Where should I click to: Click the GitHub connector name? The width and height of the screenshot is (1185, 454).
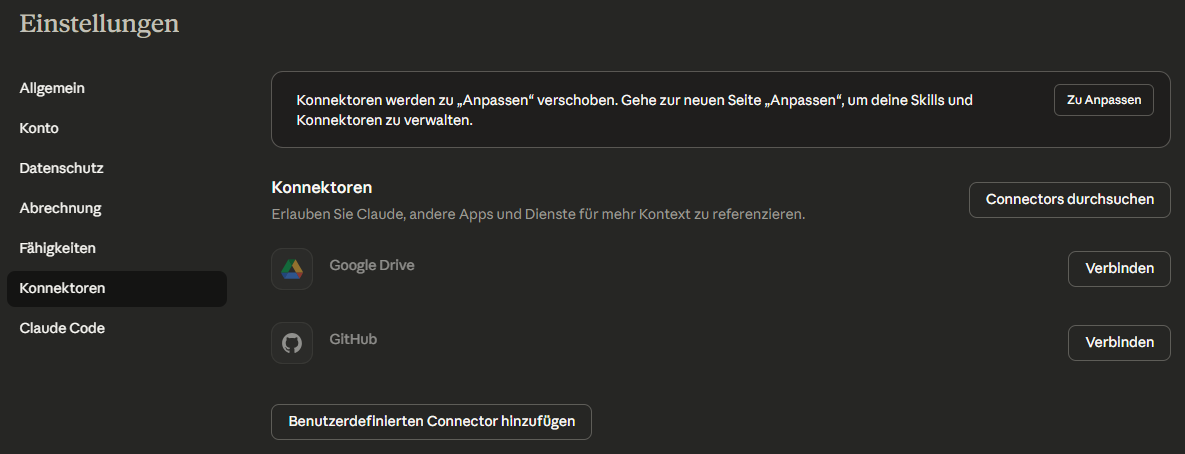point(353,339)
